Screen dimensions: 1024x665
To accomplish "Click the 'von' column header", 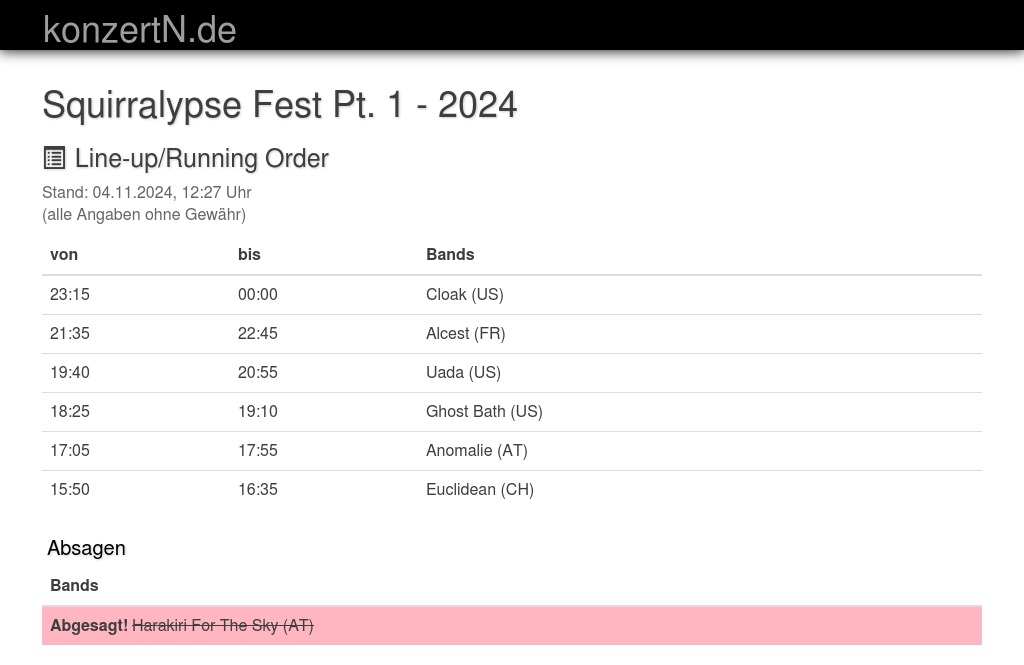I will click(x=64, y=254).
